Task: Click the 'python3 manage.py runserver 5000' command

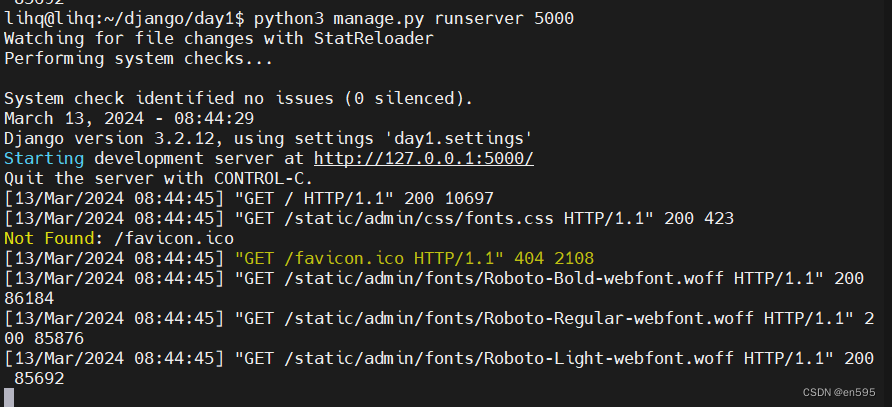Action: coord(414,19)
